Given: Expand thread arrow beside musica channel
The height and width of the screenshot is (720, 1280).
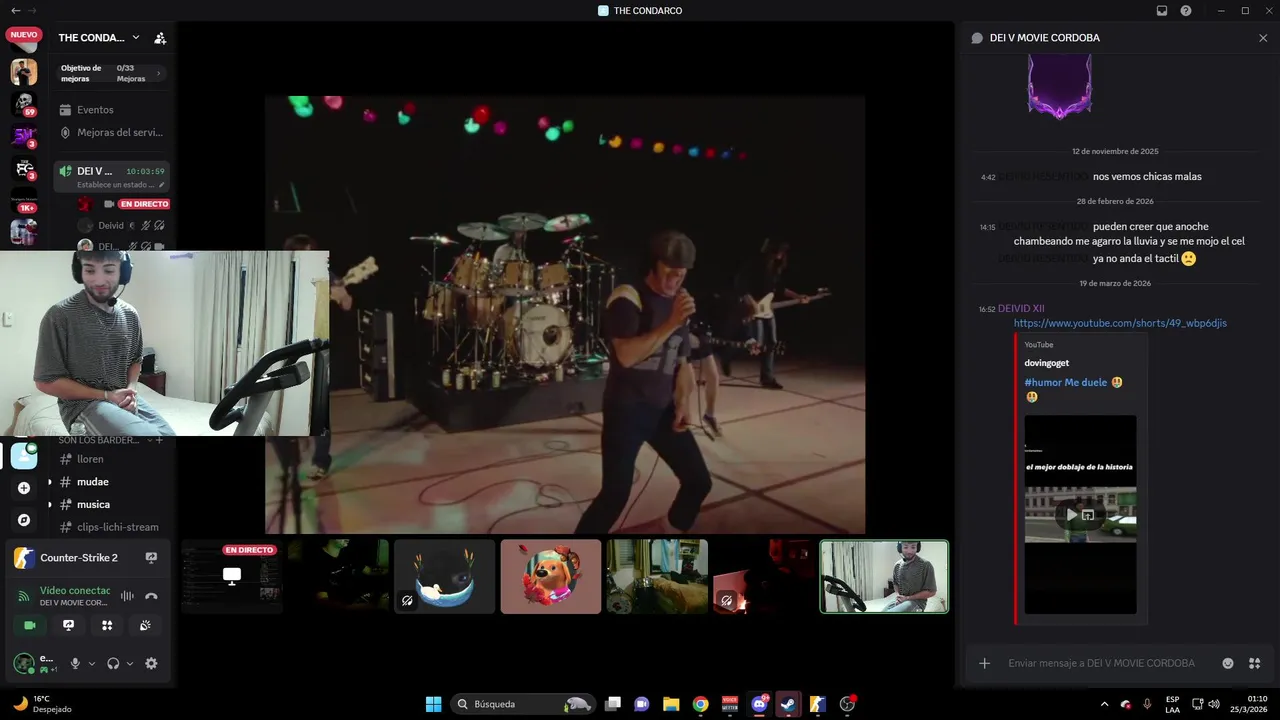Looking at the screenshot, I should click(49, 505).
